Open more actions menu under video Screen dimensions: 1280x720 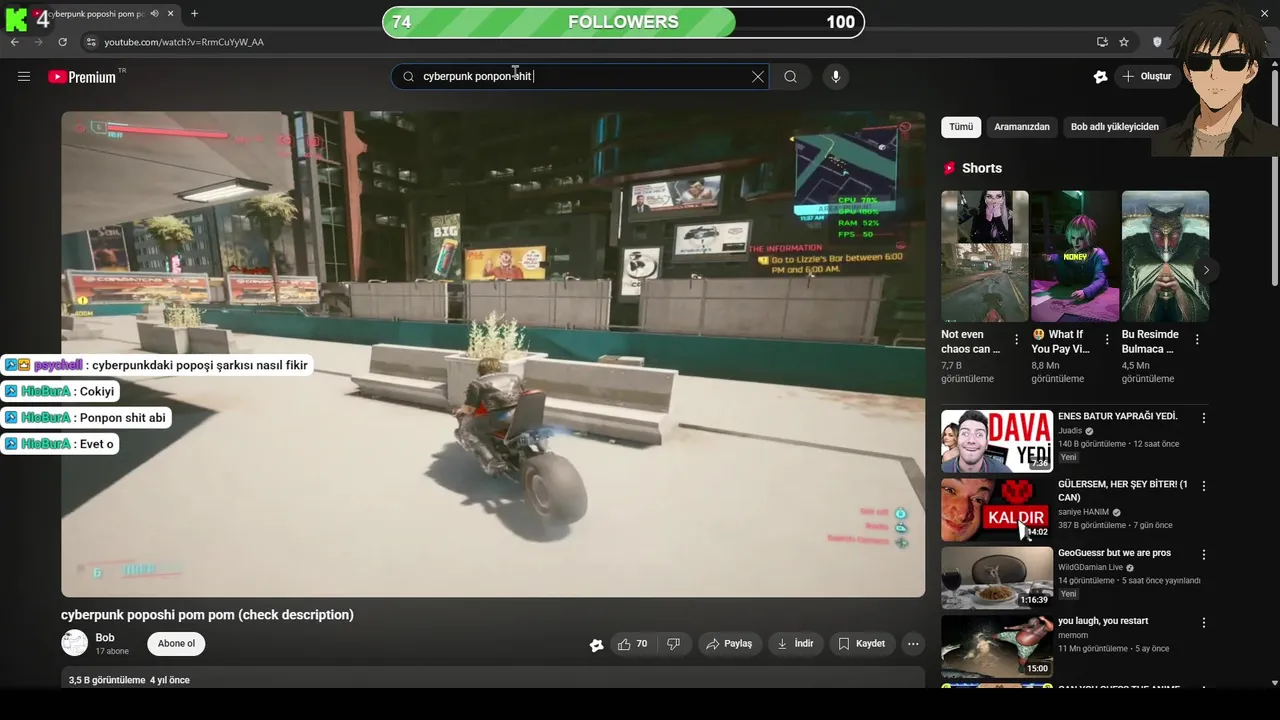tap(913, 644)
